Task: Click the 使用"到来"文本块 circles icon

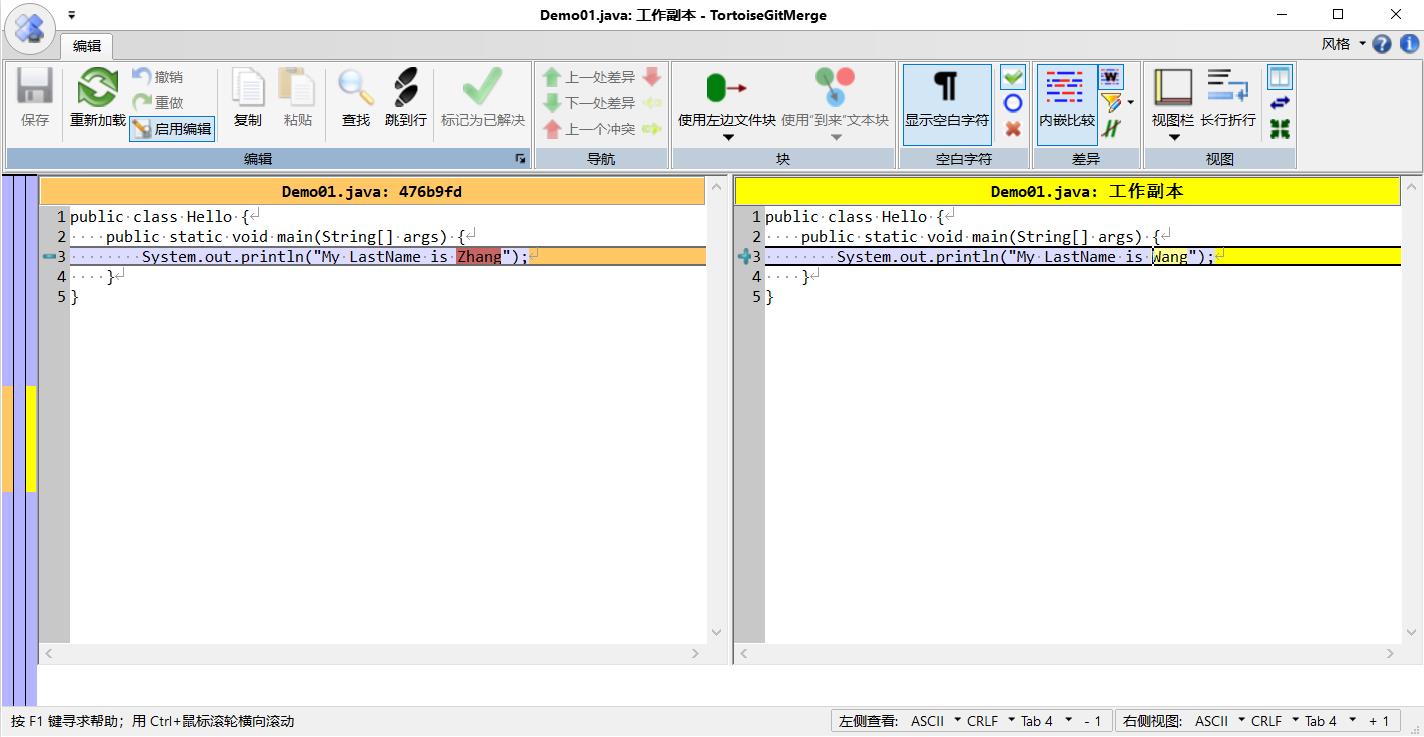Action: pyautogui.click(x=834, y=88)
